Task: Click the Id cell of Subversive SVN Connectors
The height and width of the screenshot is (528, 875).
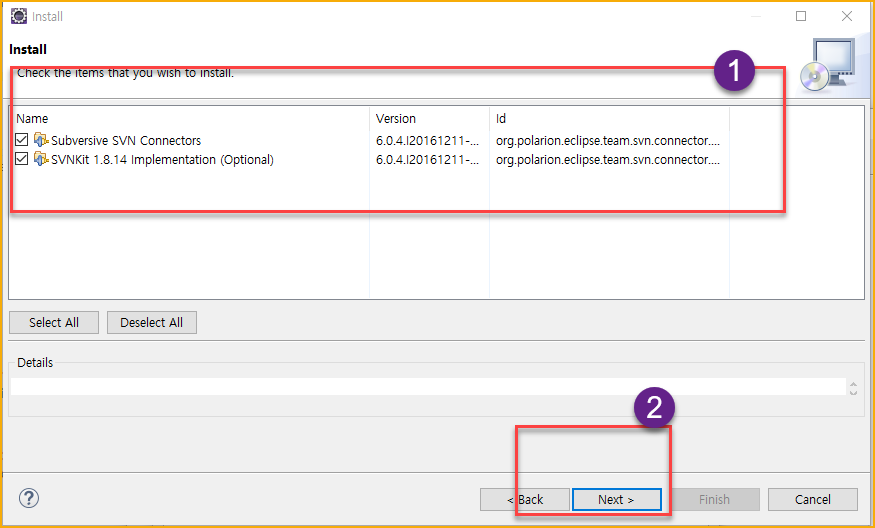Action: 608,141
